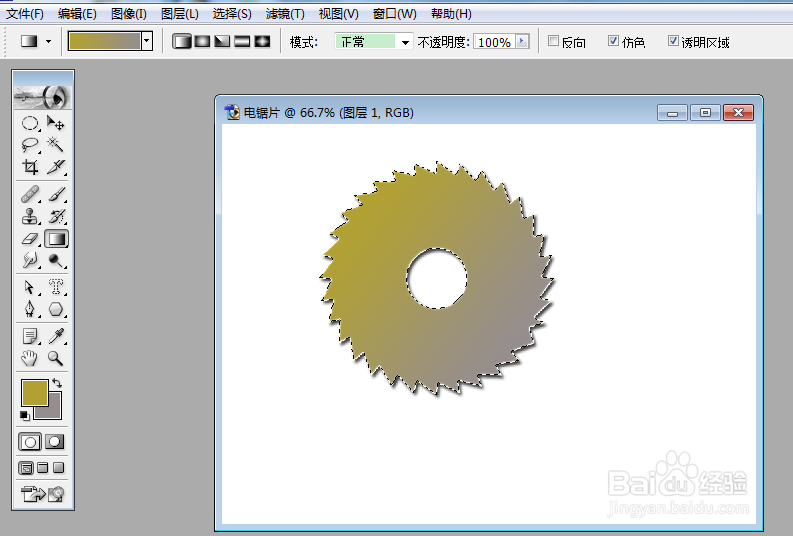Enable the 反向 (reverse) checkbox
This screenshot has height=536, width=793.
[554, 41]
